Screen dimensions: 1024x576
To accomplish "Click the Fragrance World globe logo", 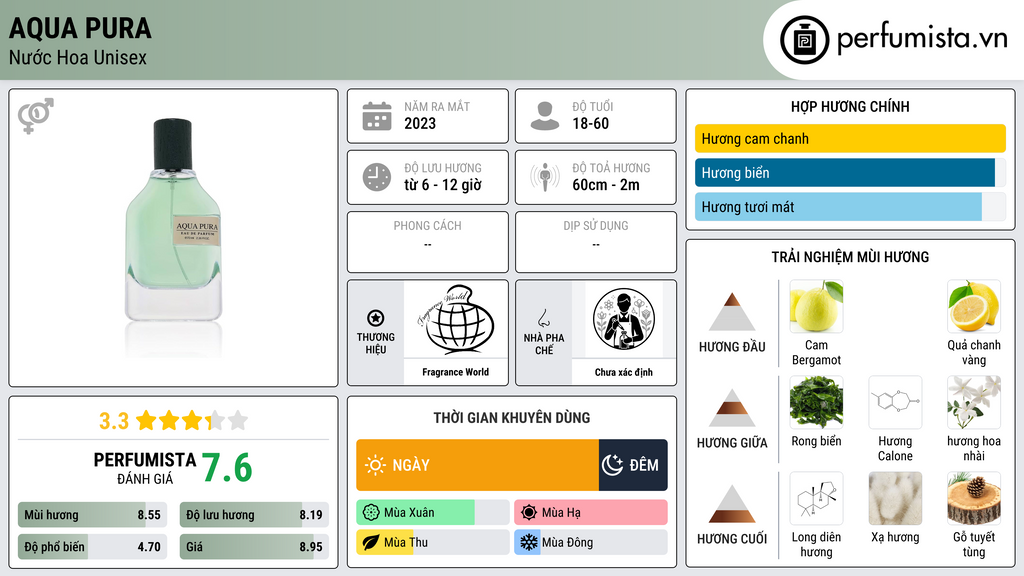I will 456,320.
